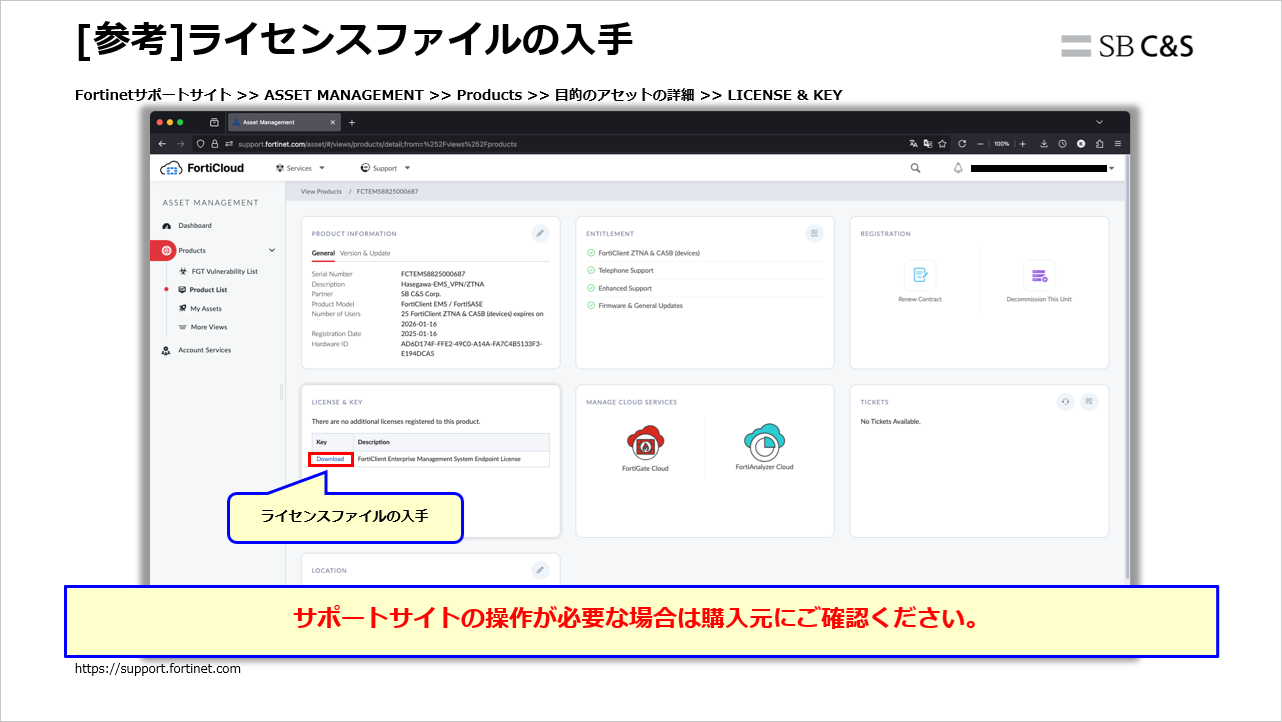Click the red Products globe icon
The image size is (1282, 722).
point(166,250)
